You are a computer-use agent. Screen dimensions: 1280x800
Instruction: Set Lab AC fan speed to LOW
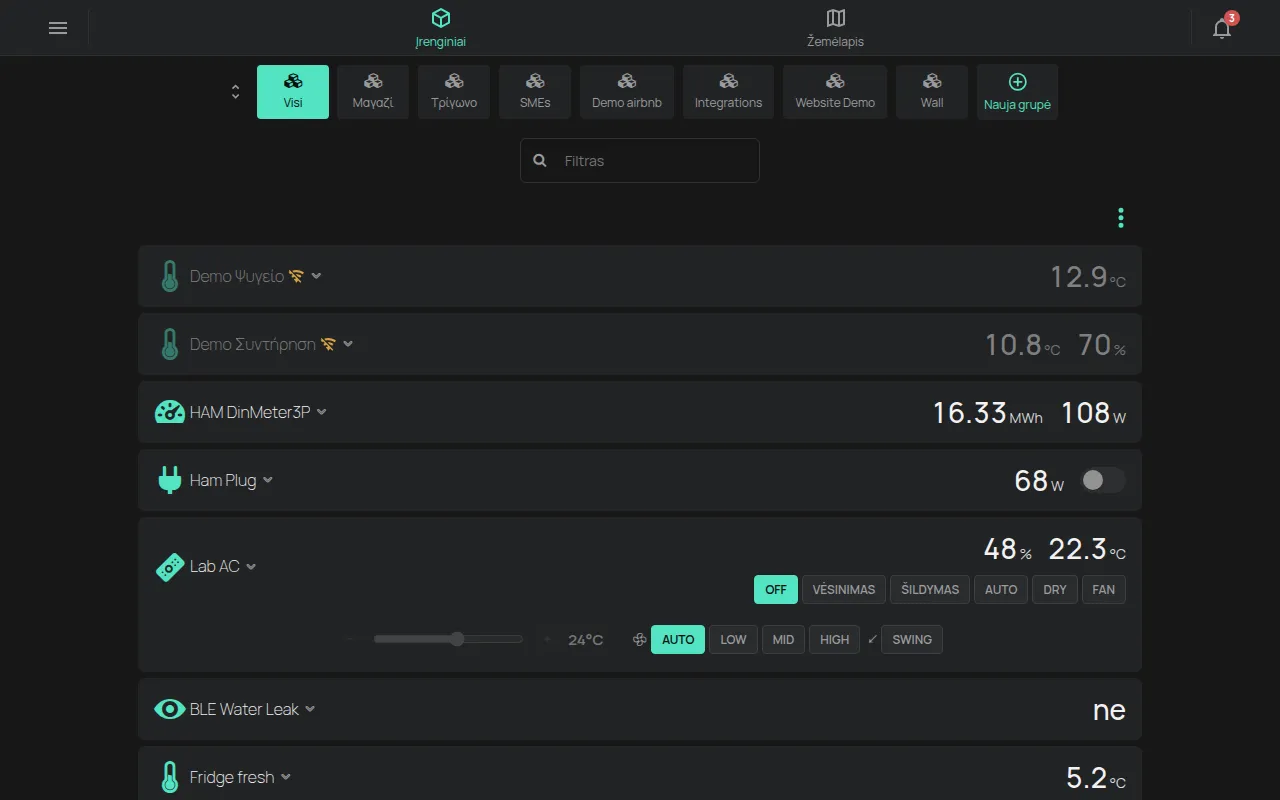tap(733, 639)
